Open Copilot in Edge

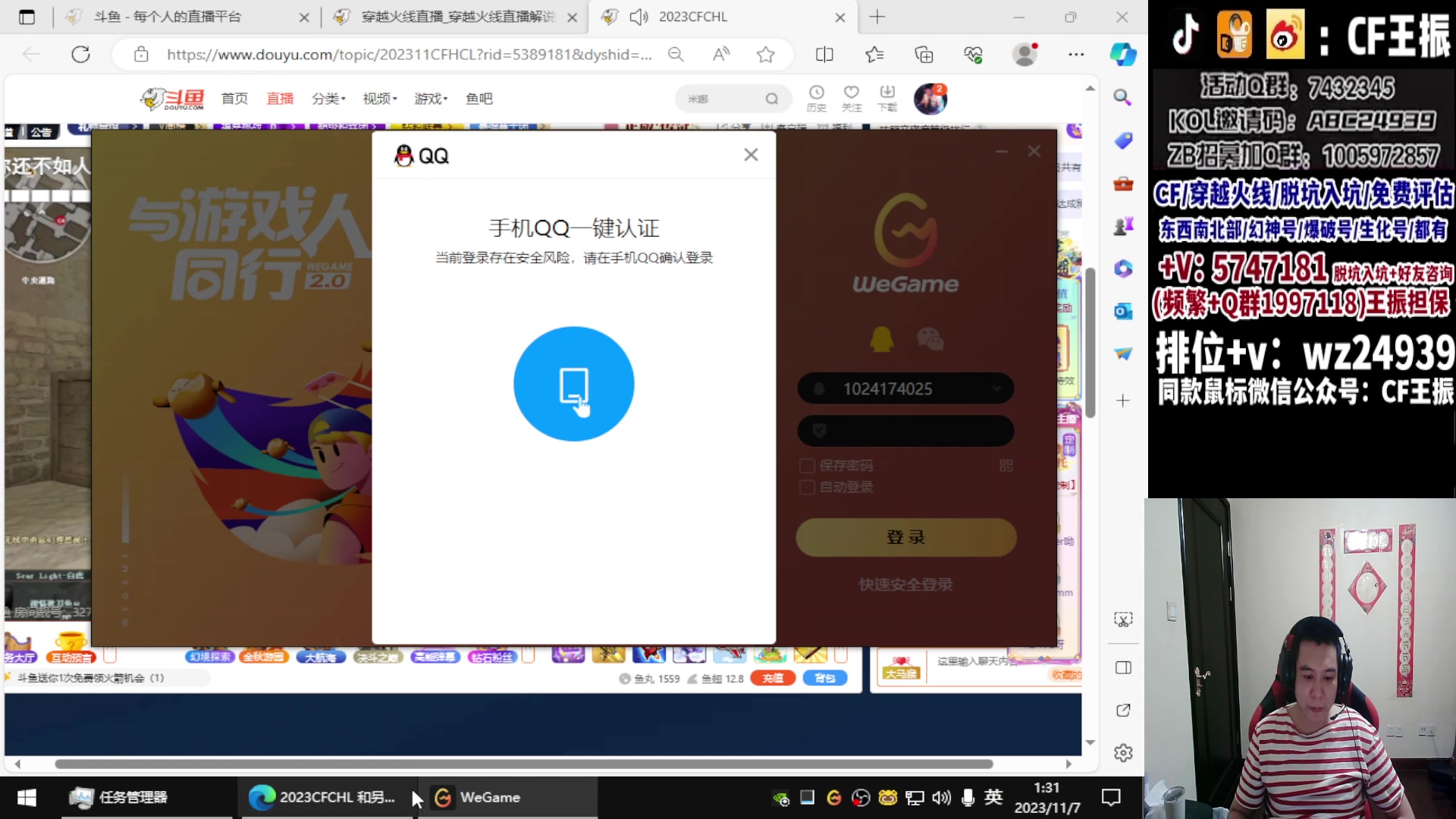click(1123, 55)
